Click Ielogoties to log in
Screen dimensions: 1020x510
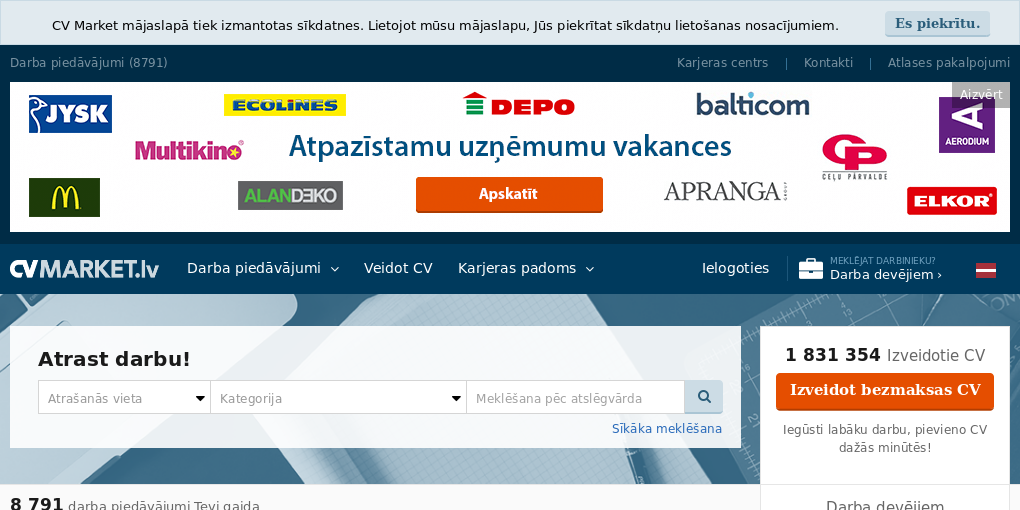click(x=735, y=268)
